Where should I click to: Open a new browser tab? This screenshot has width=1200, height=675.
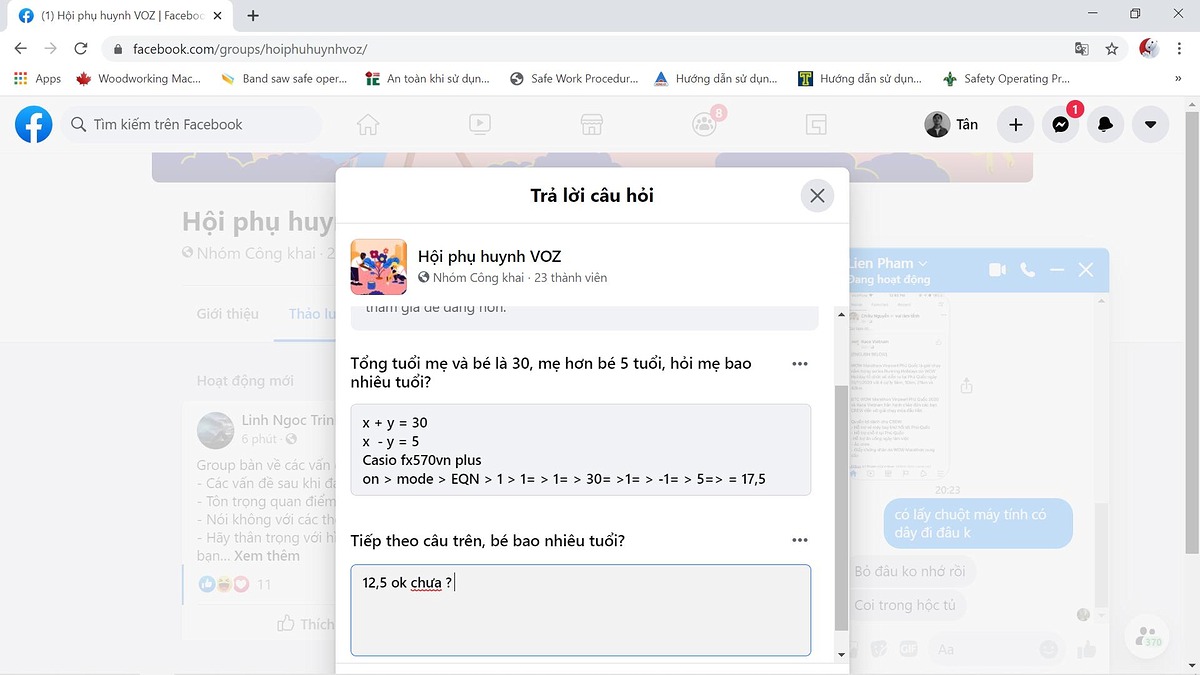pos(253,16)
